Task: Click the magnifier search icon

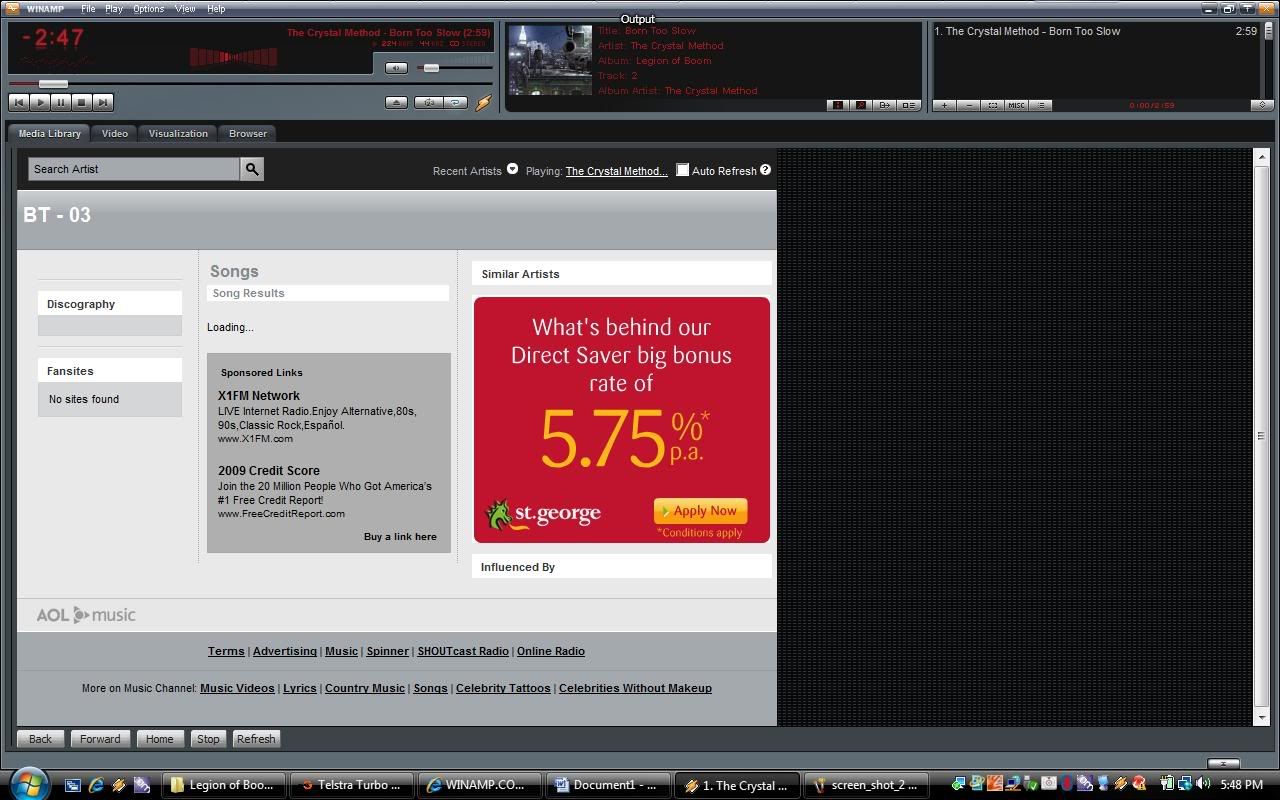Action: [x=252, y=169]
